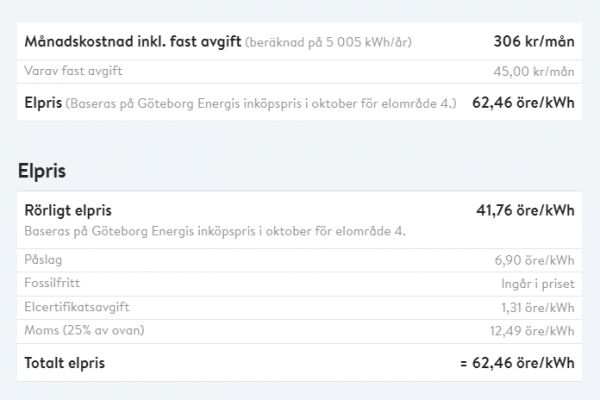
Task: Click the Elpris label in the summary table
Action: (x=43, y=103)
